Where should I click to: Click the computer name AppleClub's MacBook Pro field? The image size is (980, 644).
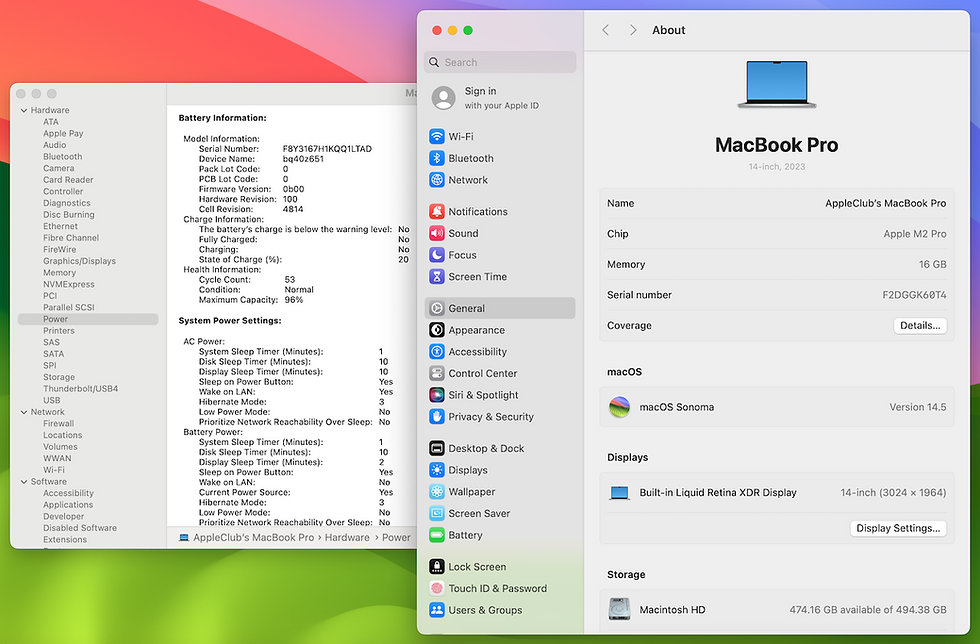point(885,203)
